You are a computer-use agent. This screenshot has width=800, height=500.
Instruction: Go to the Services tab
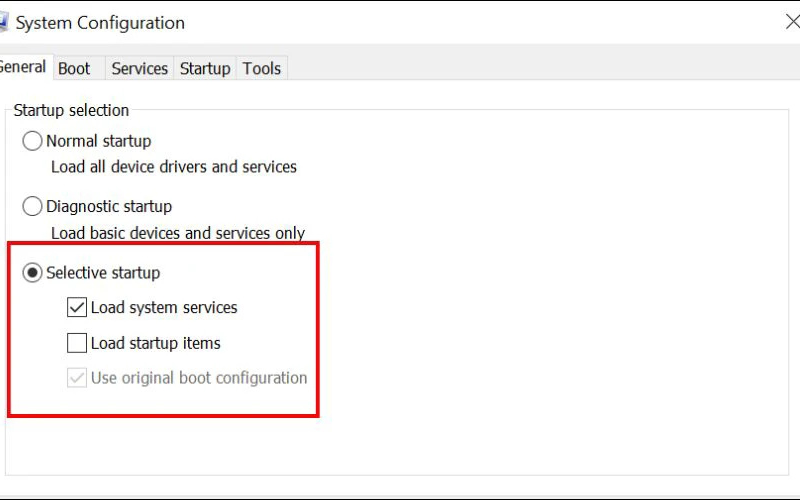(139, 68)
